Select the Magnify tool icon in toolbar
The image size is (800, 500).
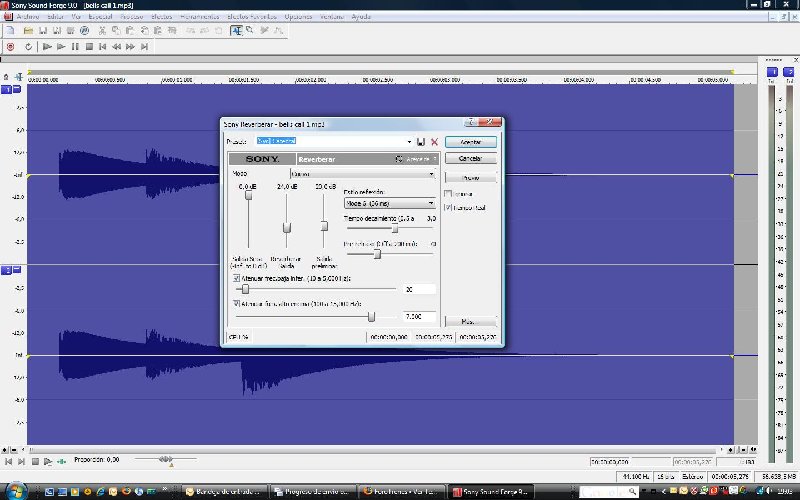[x=250, y=31]
